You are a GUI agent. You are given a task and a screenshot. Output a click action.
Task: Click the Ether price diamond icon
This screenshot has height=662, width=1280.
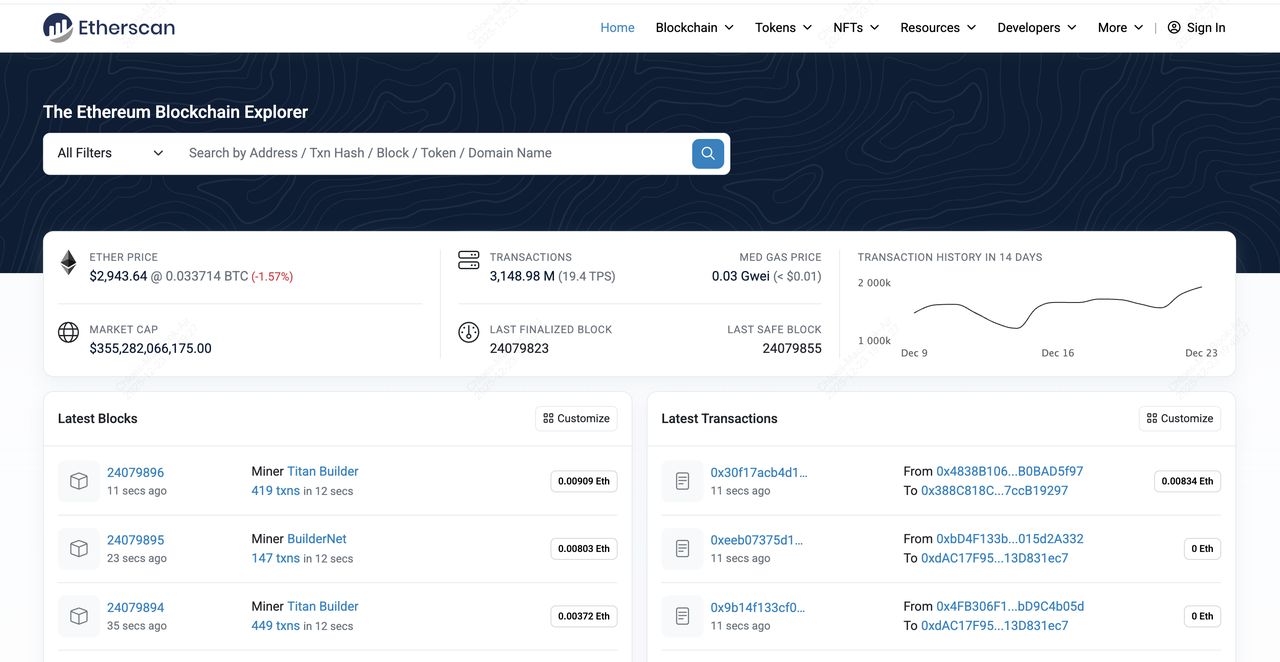pos(68,263)
